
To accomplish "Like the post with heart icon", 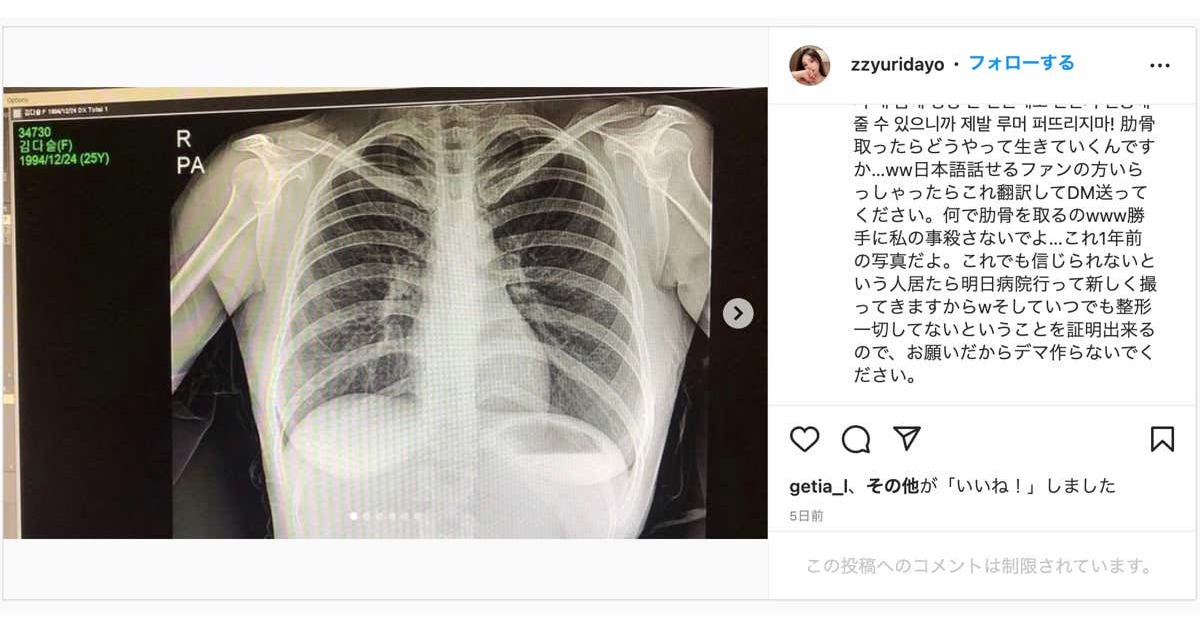I will tap(805, 439).
